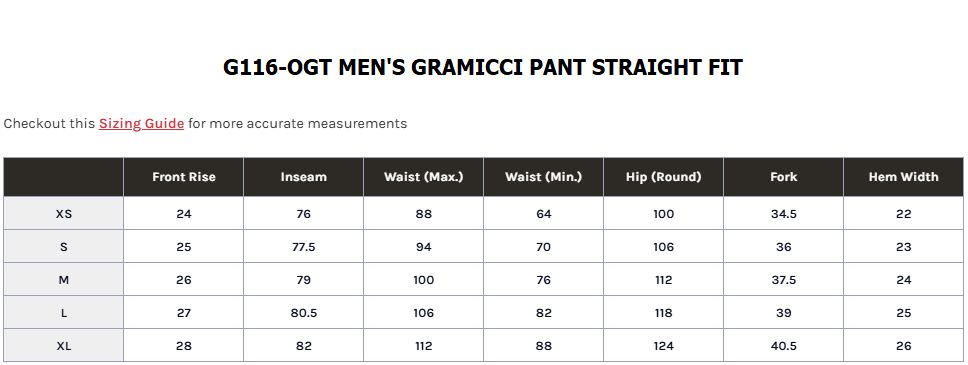Open the Sizing Guide link
Image resolution: width=968 pixels, height=365 pixels.
point(141,124)
